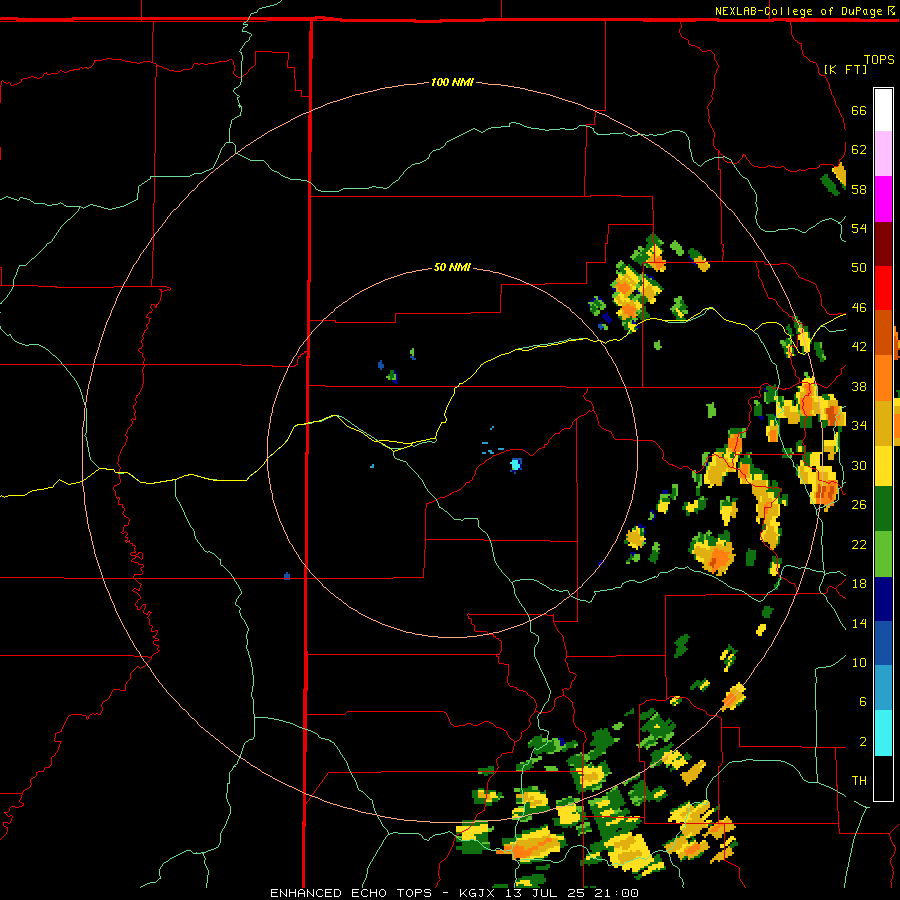The image size is (900, 900).
Task: Pick the light green legend swatch
Action: click(x=883, y=554)
